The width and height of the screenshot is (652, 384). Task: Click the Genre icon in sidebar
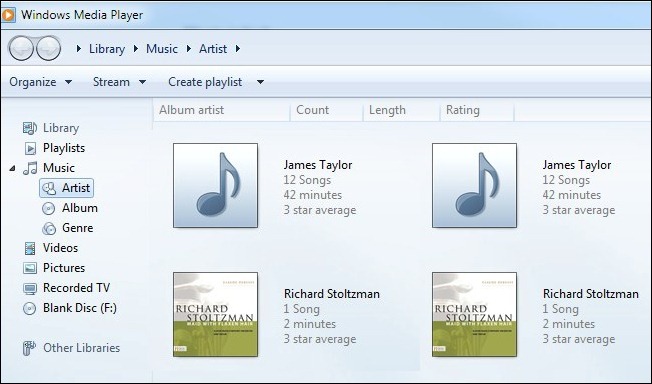pos(49,228)
